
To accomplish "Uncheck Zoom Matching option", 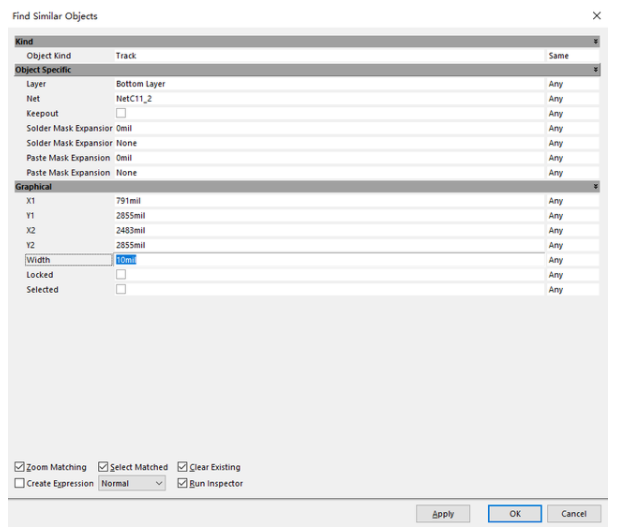I will (19, 467).
